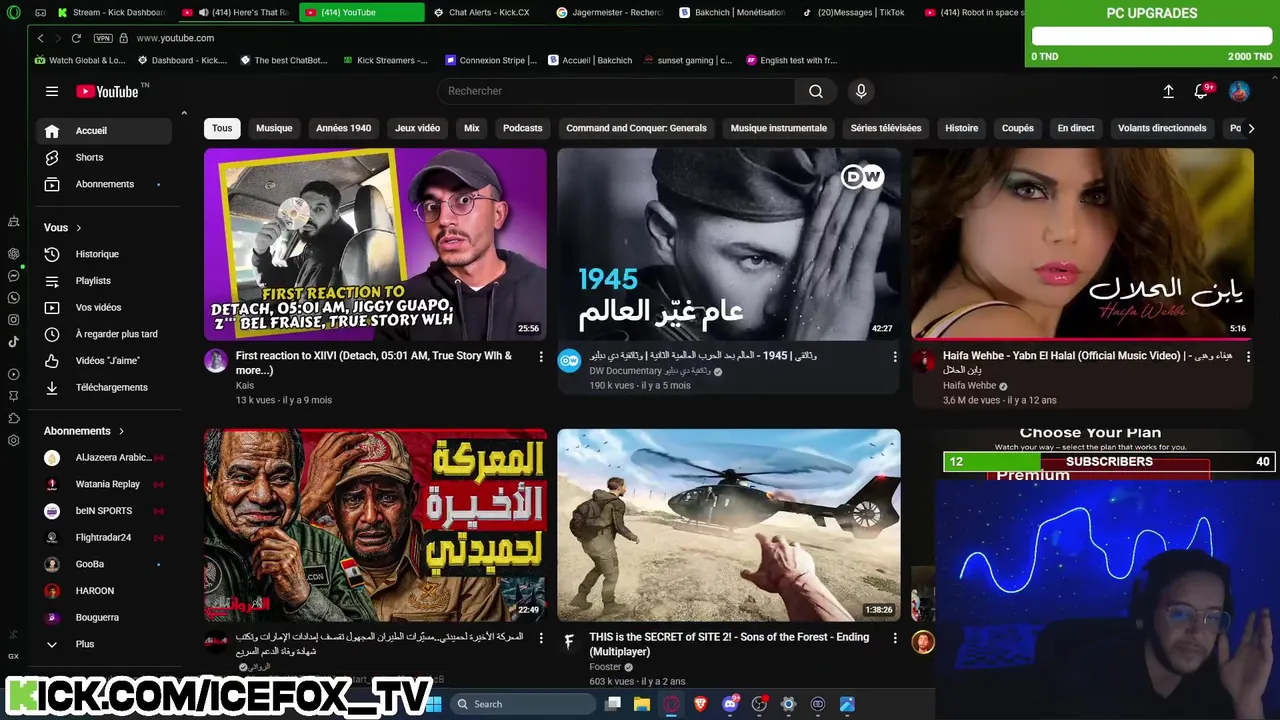
Task: Open WhatsApp in Opera sidebar
Action: point(13,298)
